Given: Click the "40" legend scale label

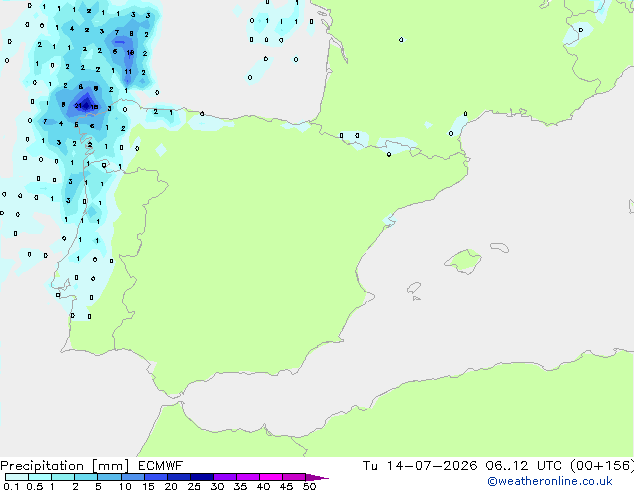Looking at the screenshot, I should [x=263, y=486].
